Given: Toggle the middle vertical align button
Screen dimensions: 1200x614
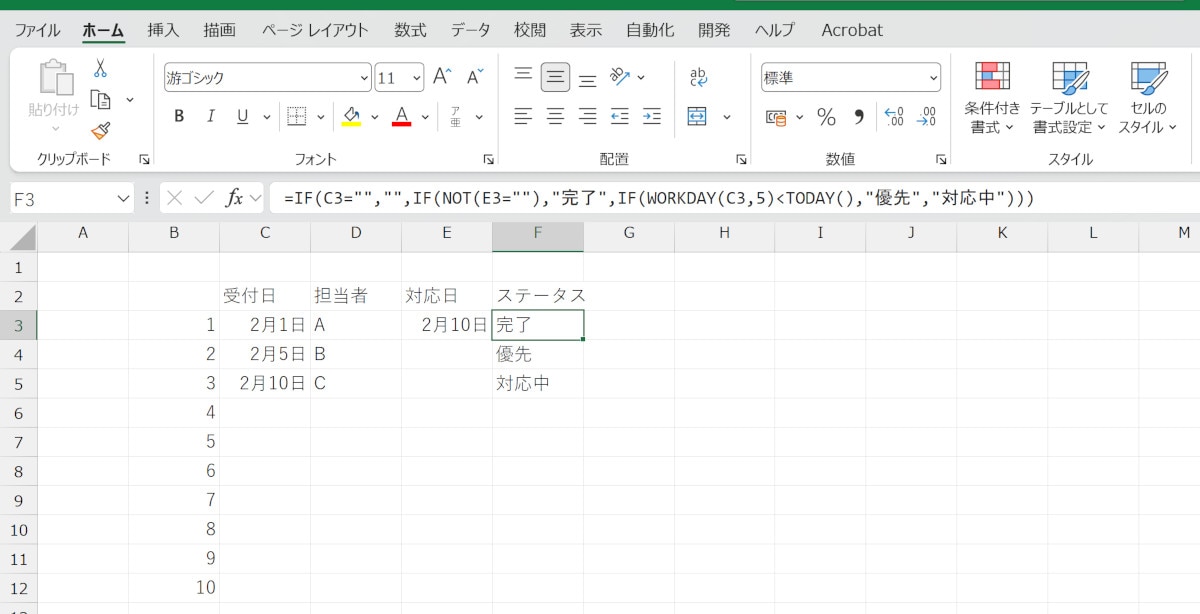Looking at the screenshot, I should pos(555,77).
